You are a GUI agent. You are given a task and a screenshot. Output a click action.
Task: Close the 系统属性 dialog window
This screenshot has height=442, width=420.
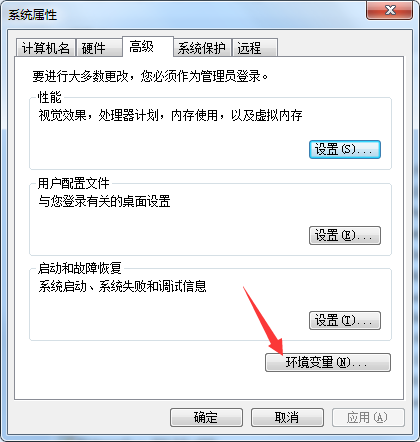(389, 11)
